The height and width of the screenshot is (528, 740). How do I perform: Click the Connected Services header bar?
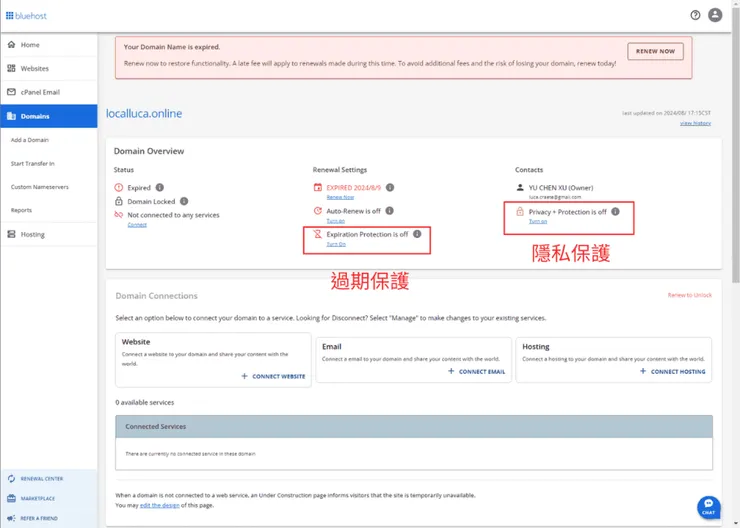(414, 426)
